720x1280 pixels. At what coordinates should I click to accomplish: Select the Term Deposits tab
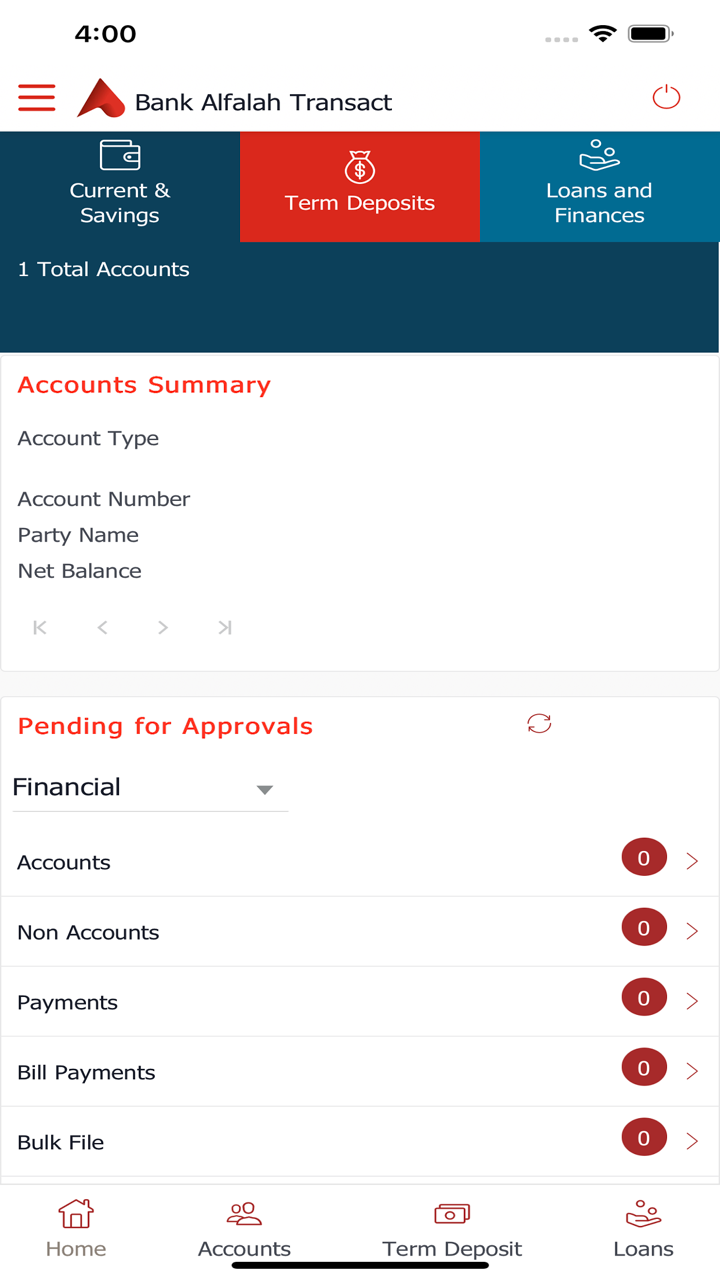[x=360, y=187]
